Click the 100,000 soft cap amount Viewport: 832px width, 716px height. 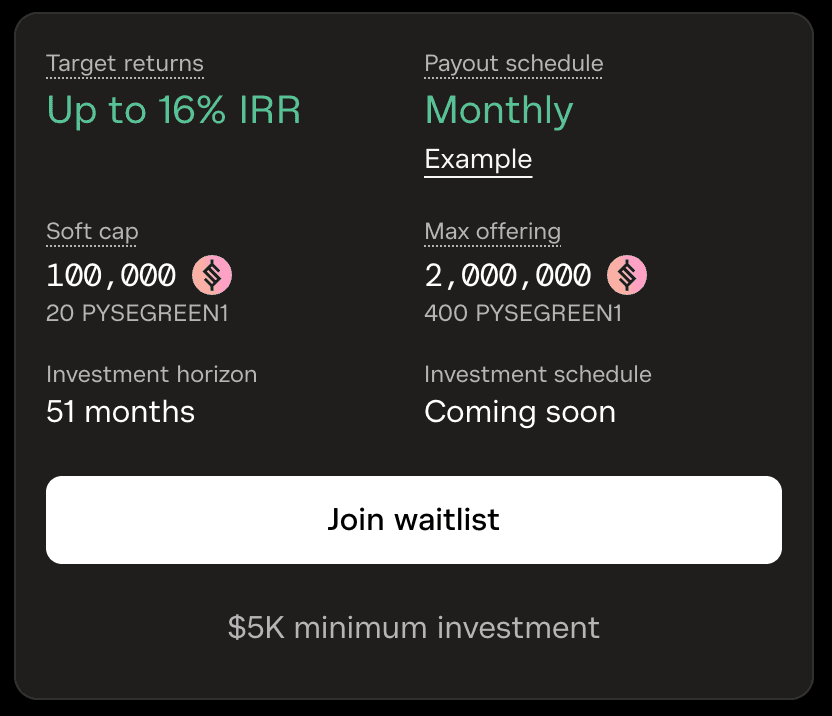(x=111, y=275)
